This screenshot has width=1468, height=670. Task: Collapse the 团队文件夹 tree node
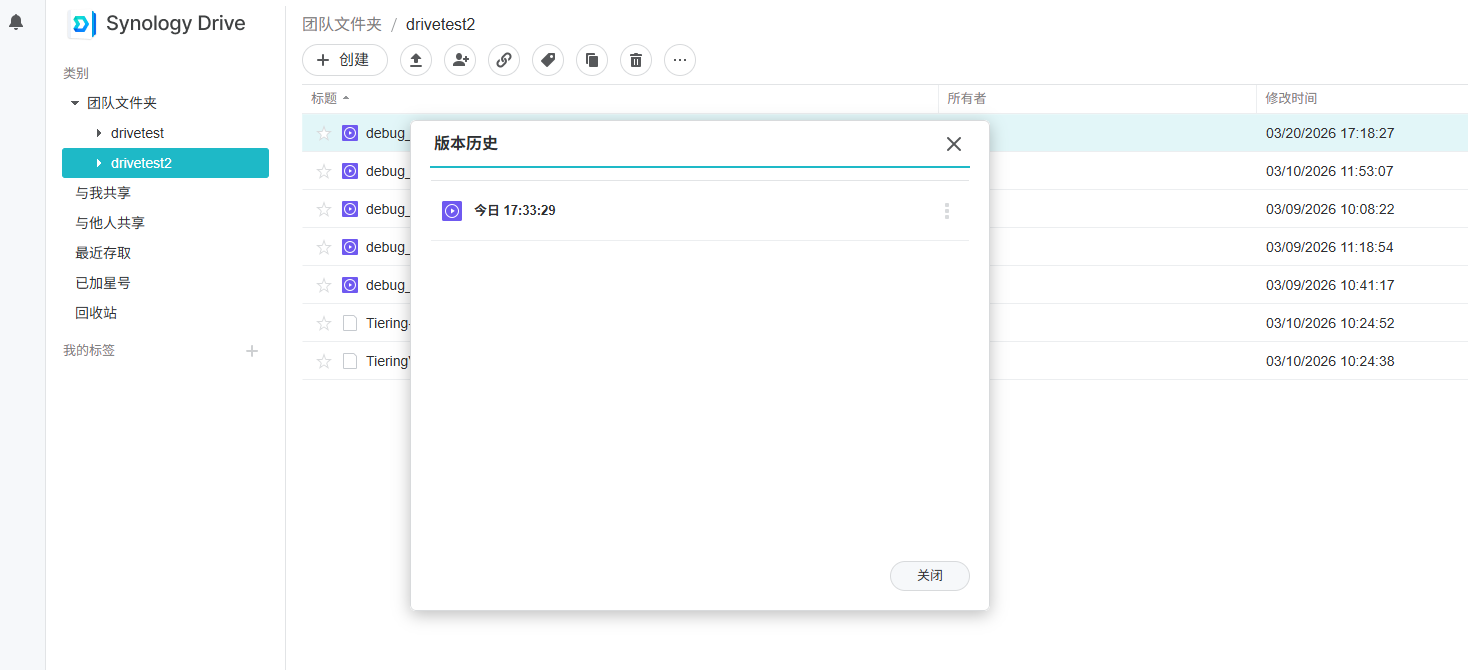click(x=75, y=103)
